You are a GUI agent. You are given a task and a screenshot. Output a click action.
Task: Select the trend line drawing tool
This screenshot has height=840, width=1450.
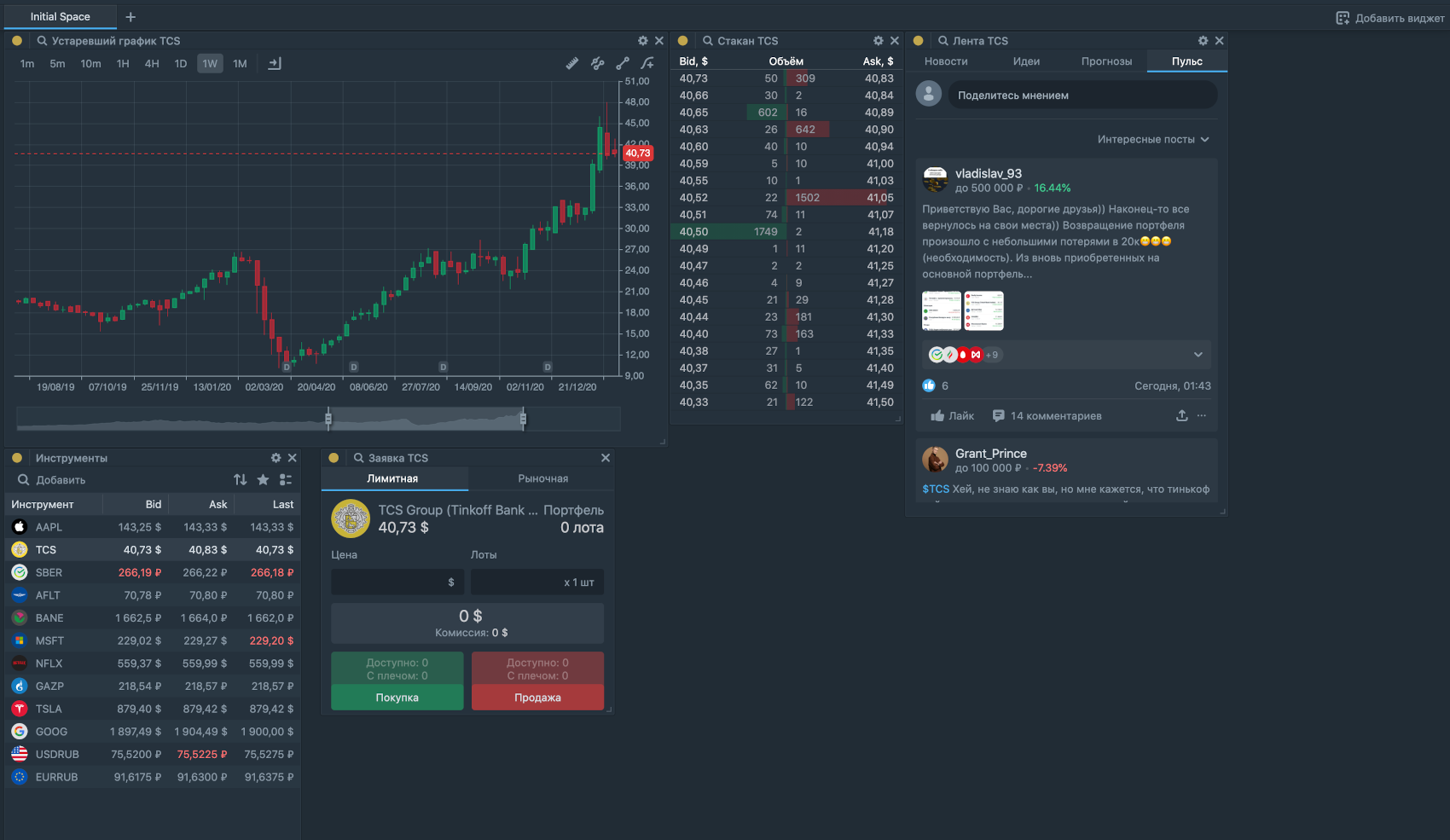[623, 63]
